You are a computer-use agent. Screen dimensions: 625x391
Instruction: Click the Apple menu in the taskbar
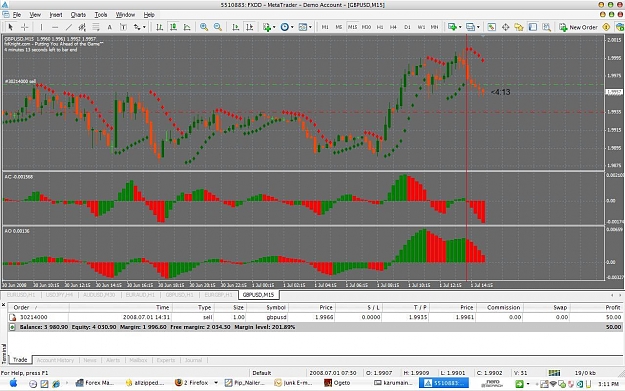[14, 383]
